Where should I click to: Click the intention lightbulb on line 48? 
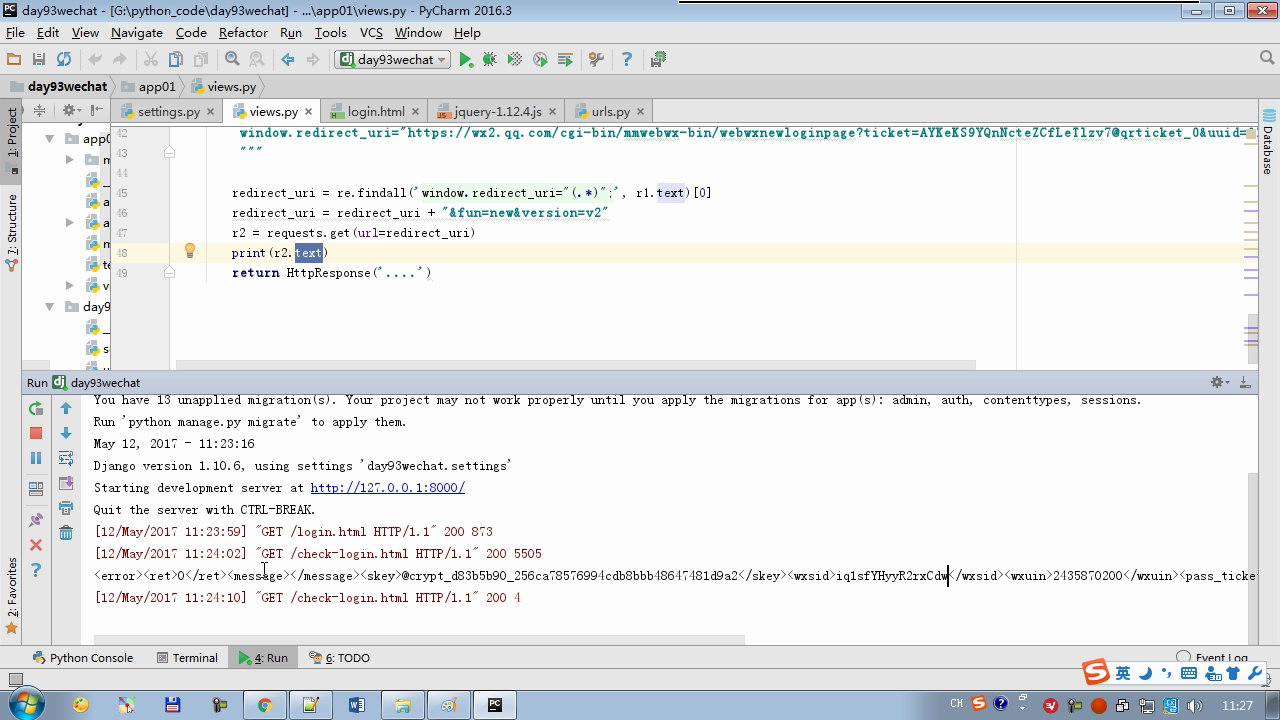tap(189, 252)
